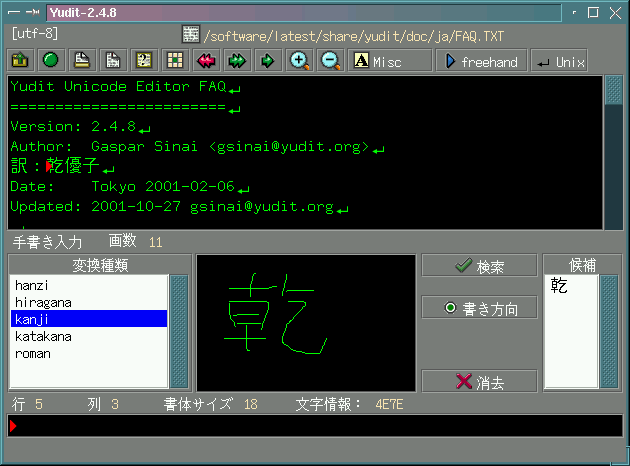Click the command input field at the bottom
The height and width of the screenshot is (466, 630).
pos(315,427)
